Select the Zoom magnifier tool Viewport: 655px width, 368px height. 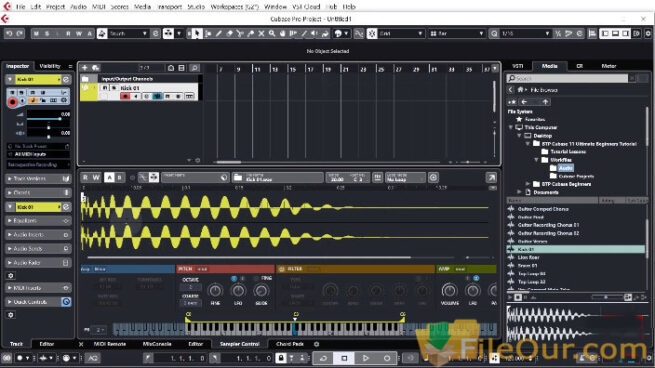click(272, 33)
